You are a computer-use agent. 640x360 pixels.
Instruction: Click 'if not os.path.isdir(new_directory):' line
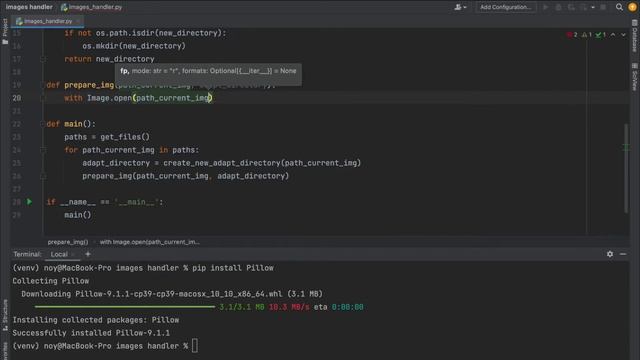click(x=145, y=33)
